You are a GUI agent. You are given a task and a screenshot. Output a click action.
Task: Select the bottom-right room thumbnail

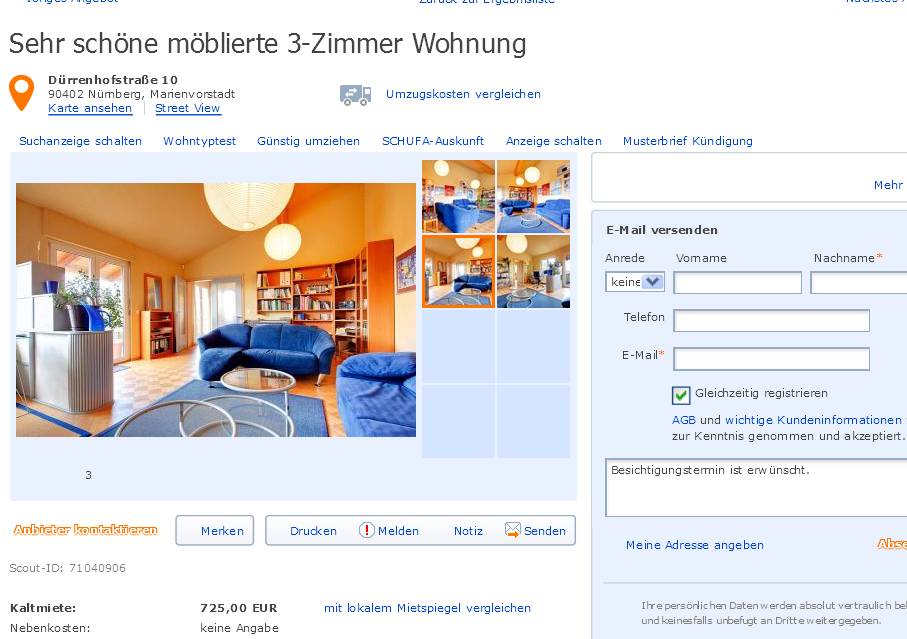[x=533, y=271]
